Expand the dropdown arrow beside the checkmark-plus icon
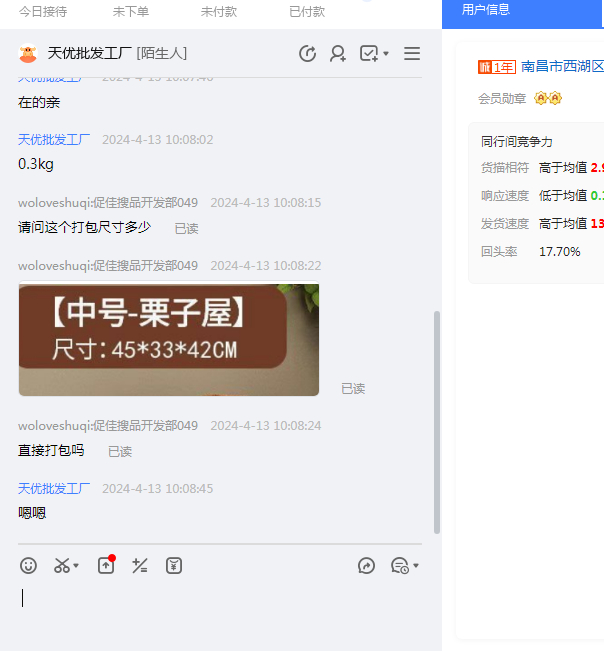The height and width of the screenshot is (651, 604). [387, 54]
